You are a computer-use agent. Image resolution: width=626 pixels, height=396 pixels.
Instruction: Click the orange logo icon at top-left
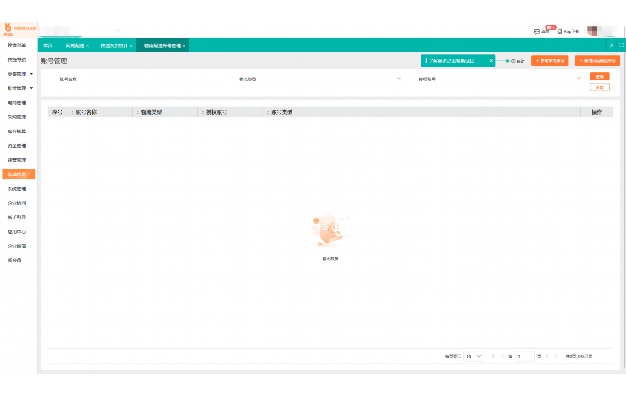tap(8, 28)
